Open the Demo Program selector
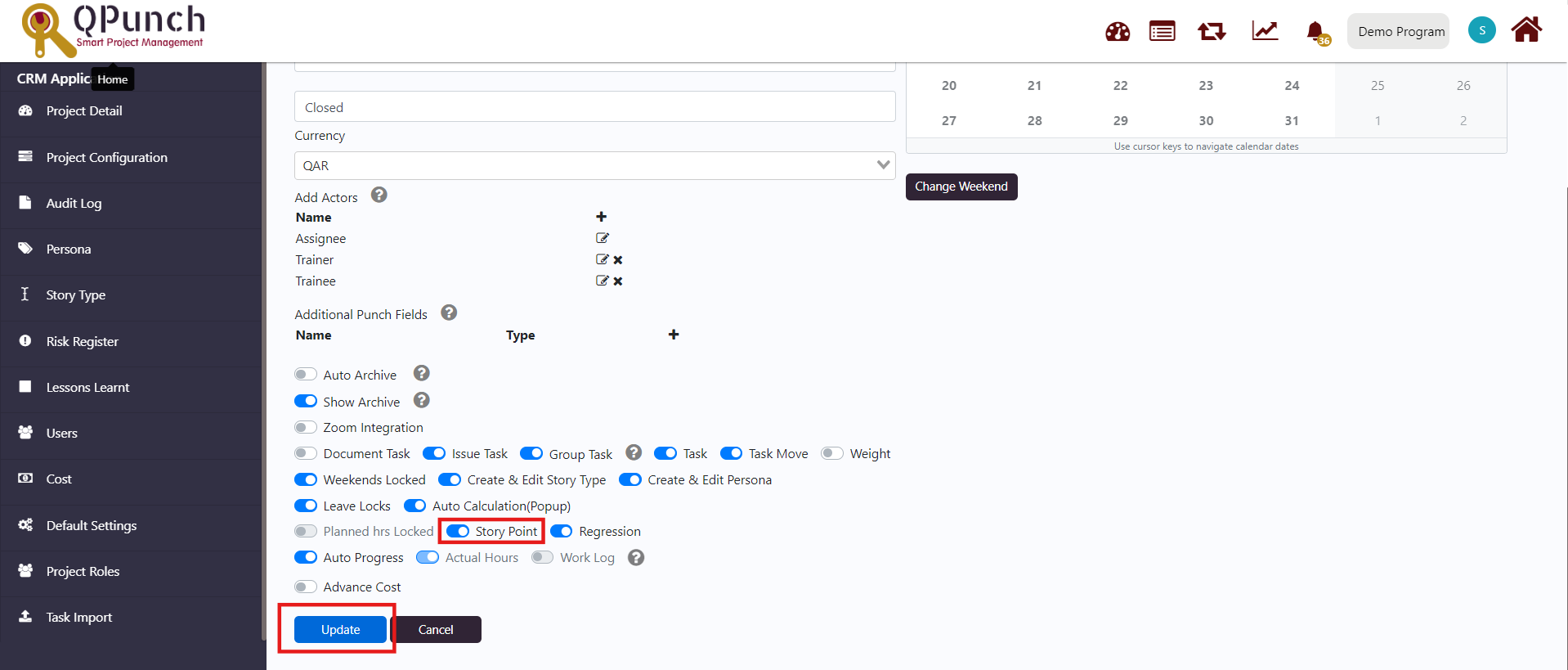 tap(1399, 31)
